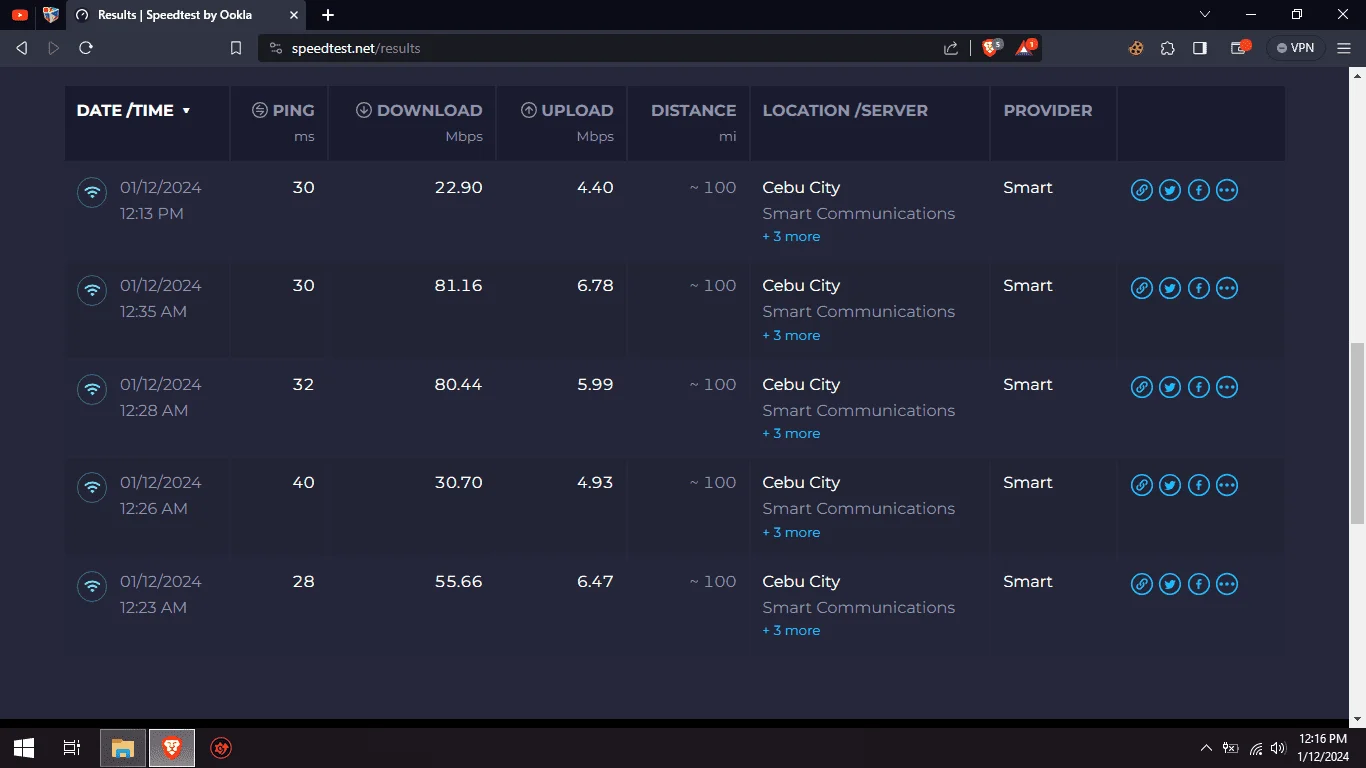1366x768 pixels.
Task: Share 12:13 PM result on Twitter
Action: pos(1170,190)
